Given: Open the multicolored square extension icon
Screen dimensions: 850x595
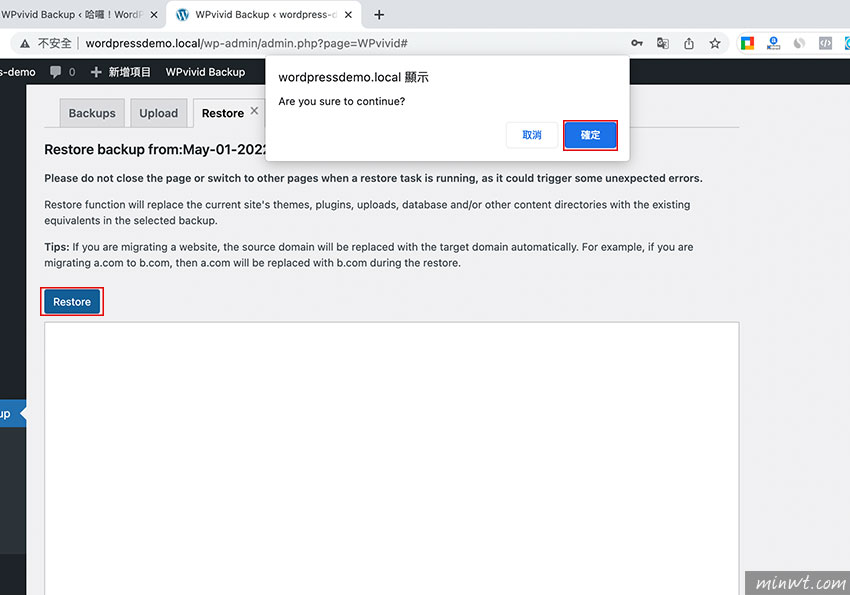Looking at the screenshot, I should coord(748,43).
